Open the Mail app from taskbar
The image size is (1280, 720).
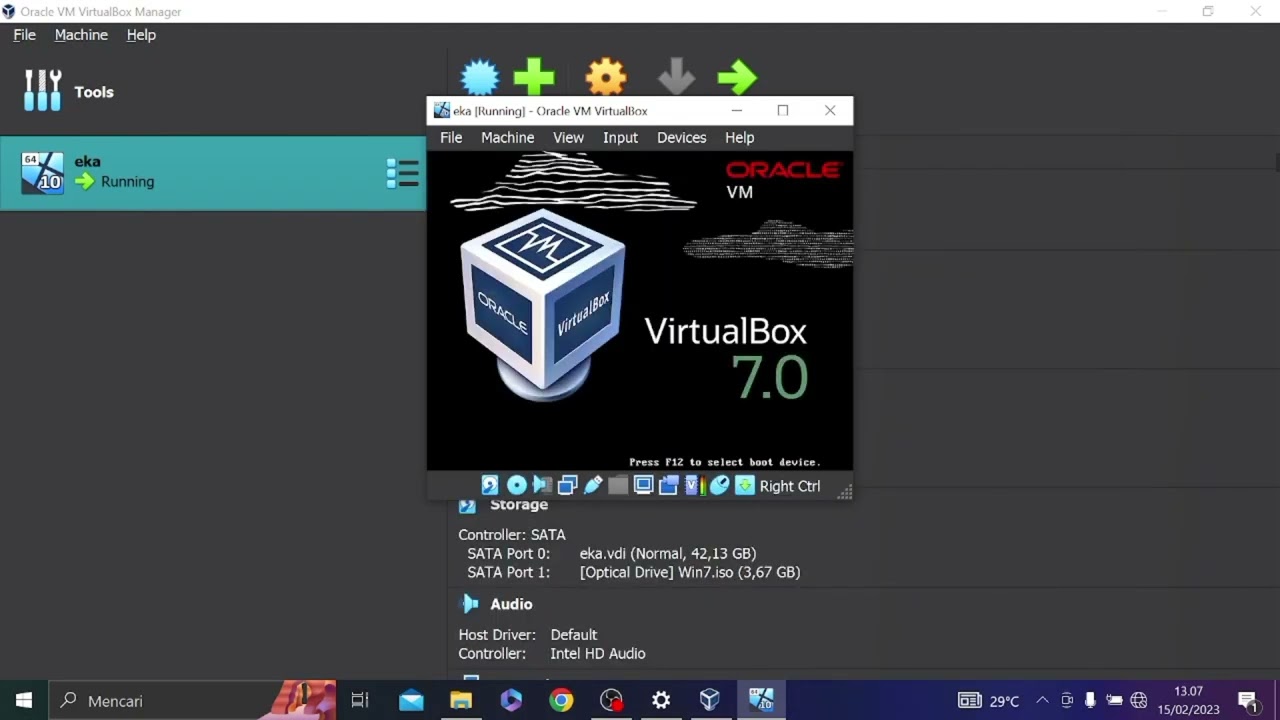point(411,701)
